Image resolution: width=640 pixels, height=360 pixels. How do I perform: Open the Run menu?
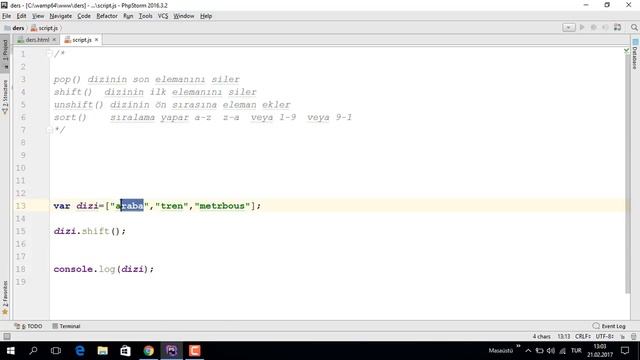click(x=128, y=16)
